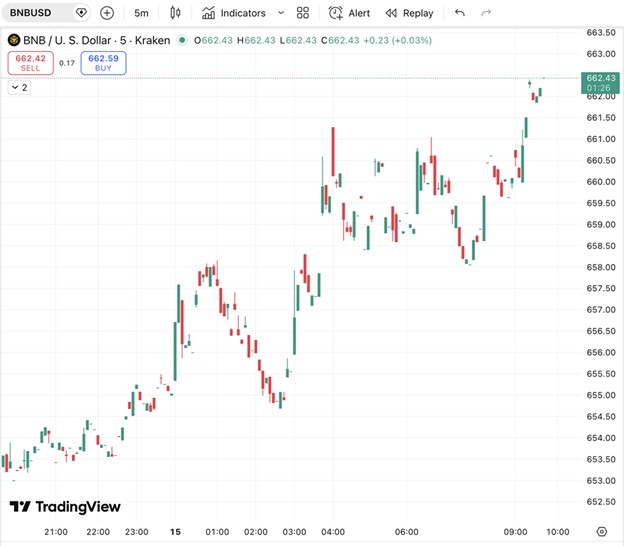
Task: Click the current price label 662.43
Action: pos(601,78)
